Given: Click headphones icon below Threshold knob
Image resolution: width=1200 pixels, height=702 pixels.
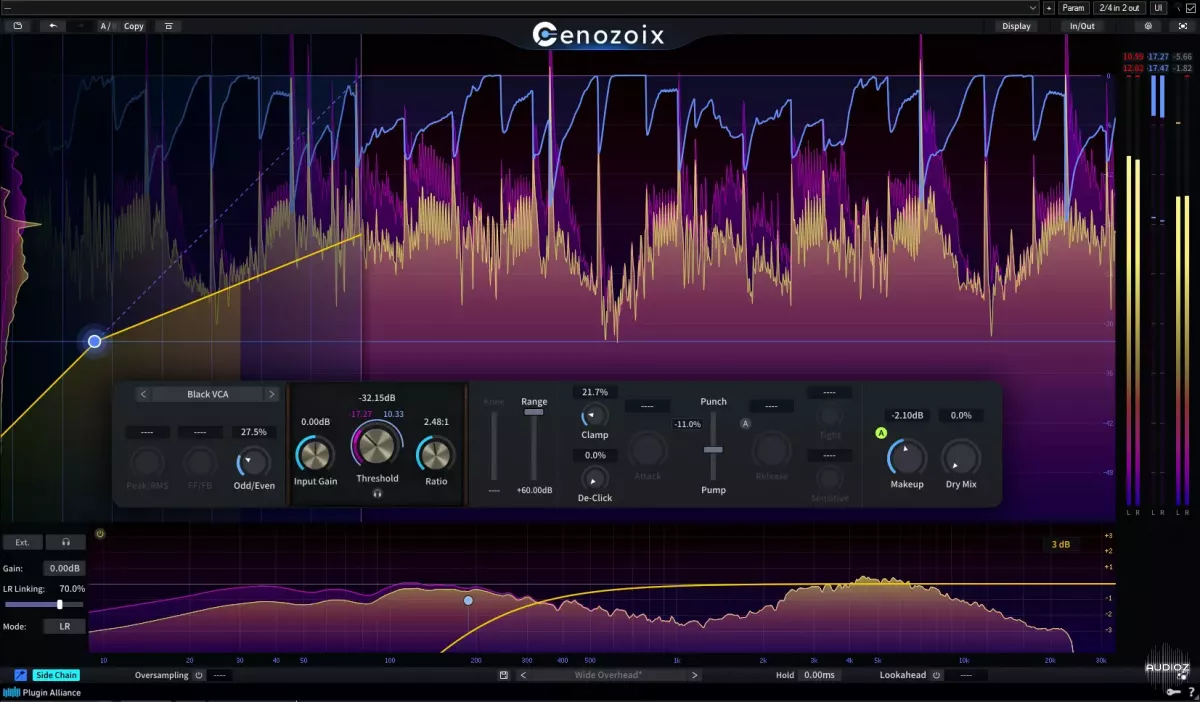Looking at the screenshot, I should [377, 493].
